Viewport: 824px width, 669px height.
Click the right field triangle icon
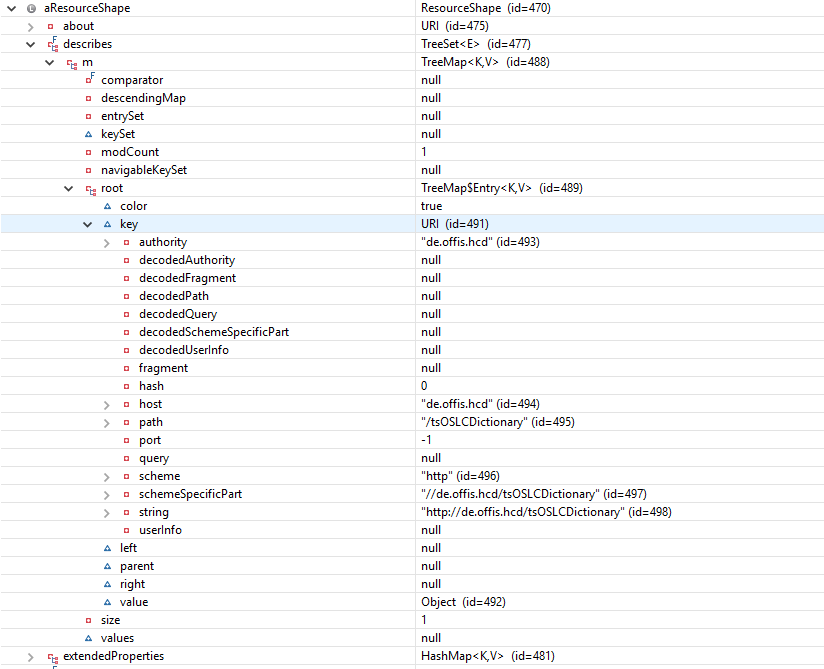click(107, 584)
